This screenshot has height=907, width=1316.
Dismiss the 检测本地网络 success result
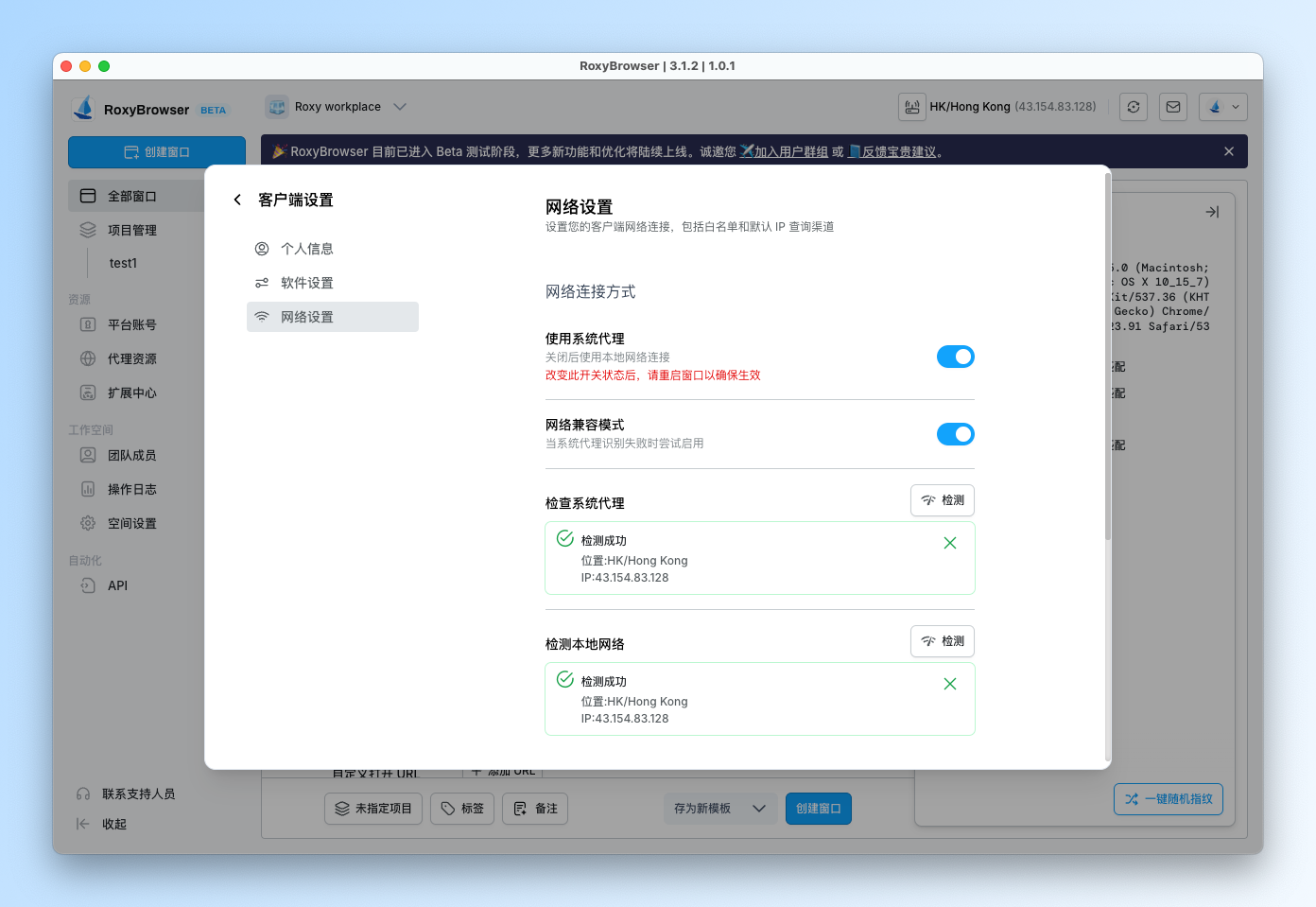click(x=950, y=684)
